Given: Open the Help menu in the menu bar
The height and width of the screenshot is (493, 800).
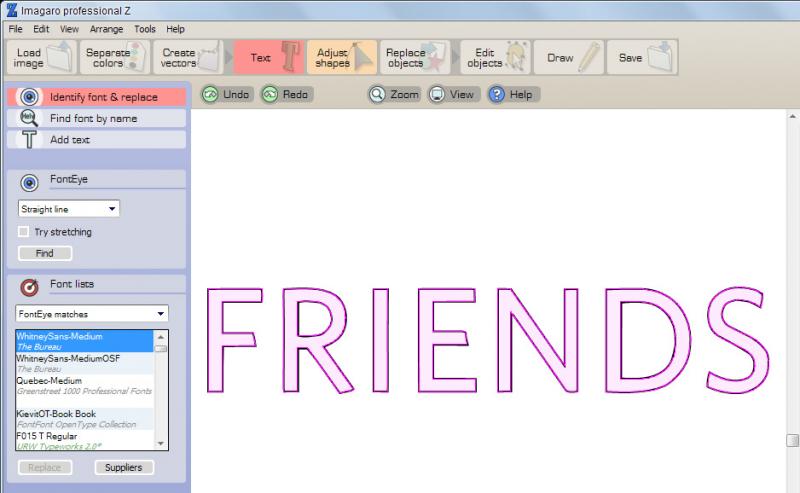Looking at the screenshot, I should point(175,29).
